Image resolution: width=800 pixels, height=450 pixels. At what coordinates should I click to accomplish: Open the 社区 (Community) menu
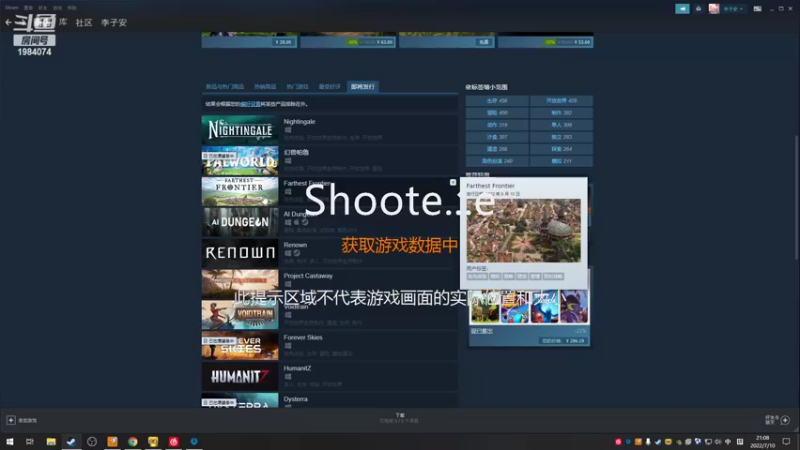click(x=84, y=22)
